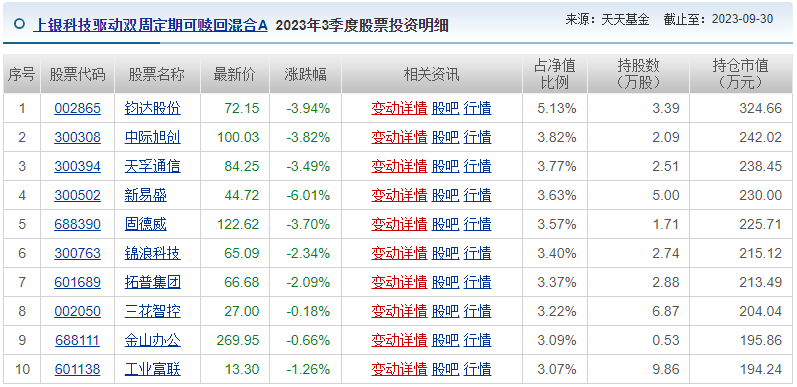The image size is (797, 387).
Task: Open stock code 601138 link
Action: pos(77,369)
